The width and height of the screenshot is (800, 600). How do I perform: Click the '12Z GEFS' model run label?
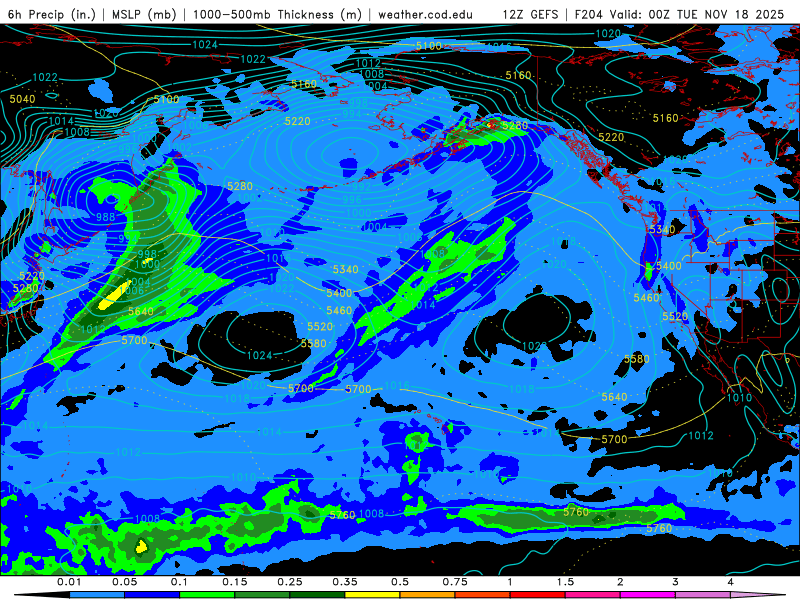(x=530, y=14)
